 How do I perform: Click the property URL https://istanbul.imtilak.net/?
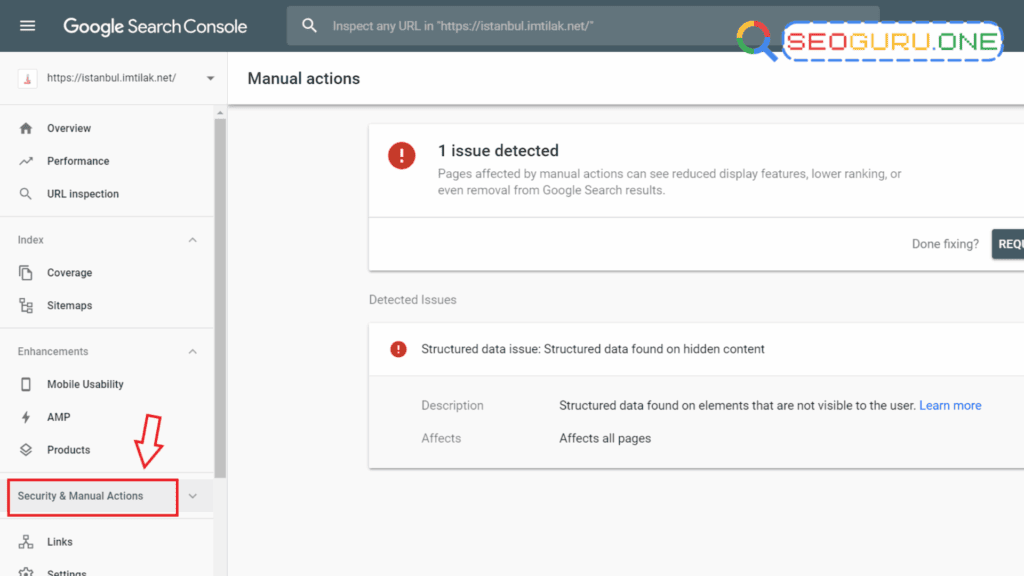click(112, 78)
